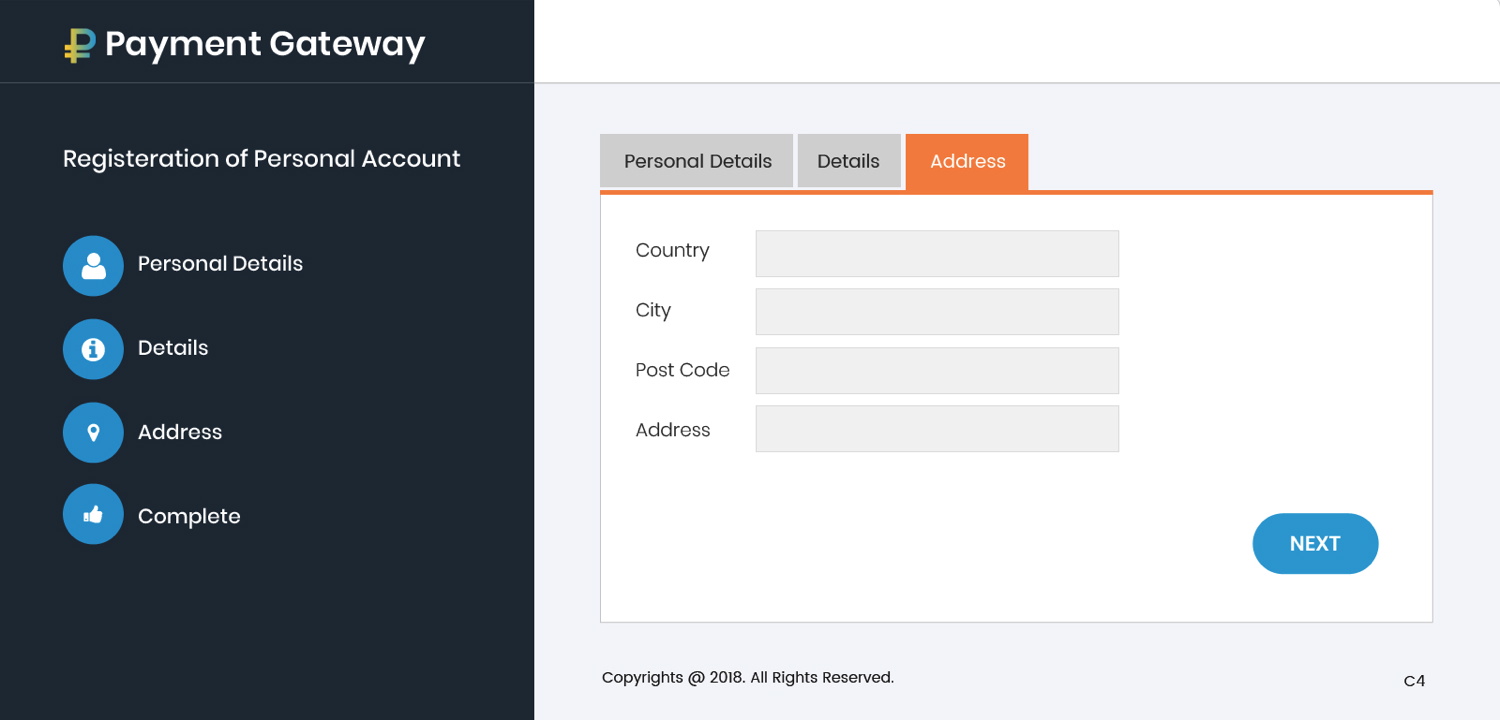Select the Complete step label

(x=189, y=516)
